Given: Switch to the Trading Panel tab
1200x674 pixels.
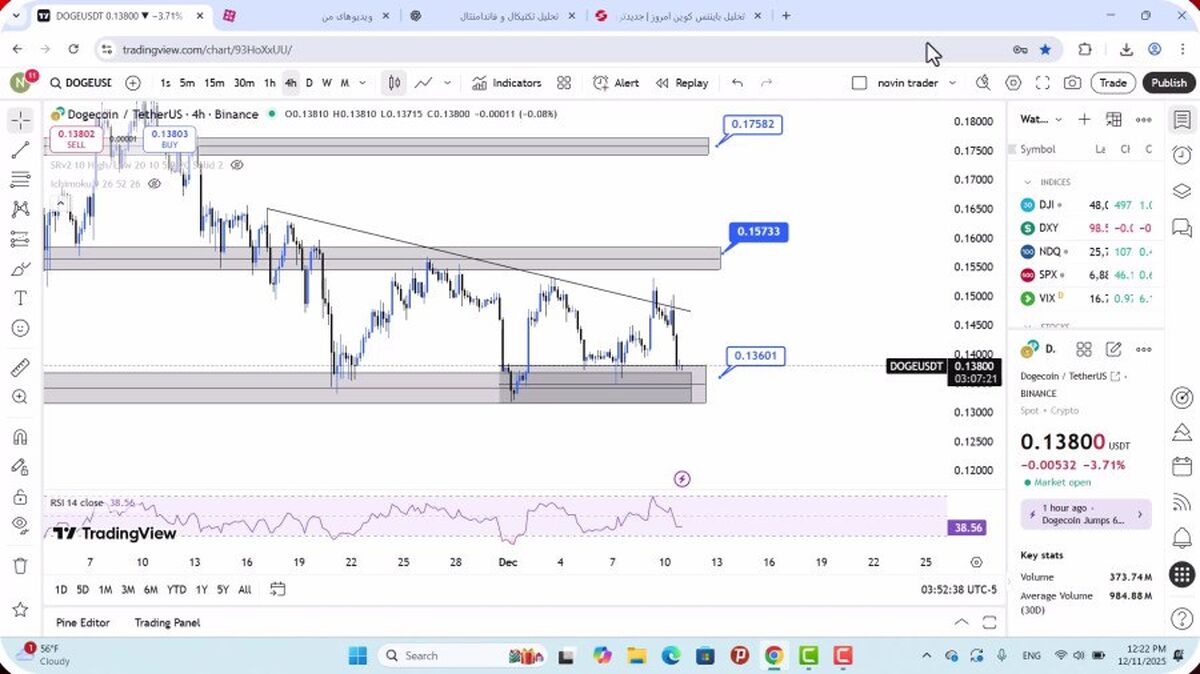Looking at the screenshot, I should point(167,622).
